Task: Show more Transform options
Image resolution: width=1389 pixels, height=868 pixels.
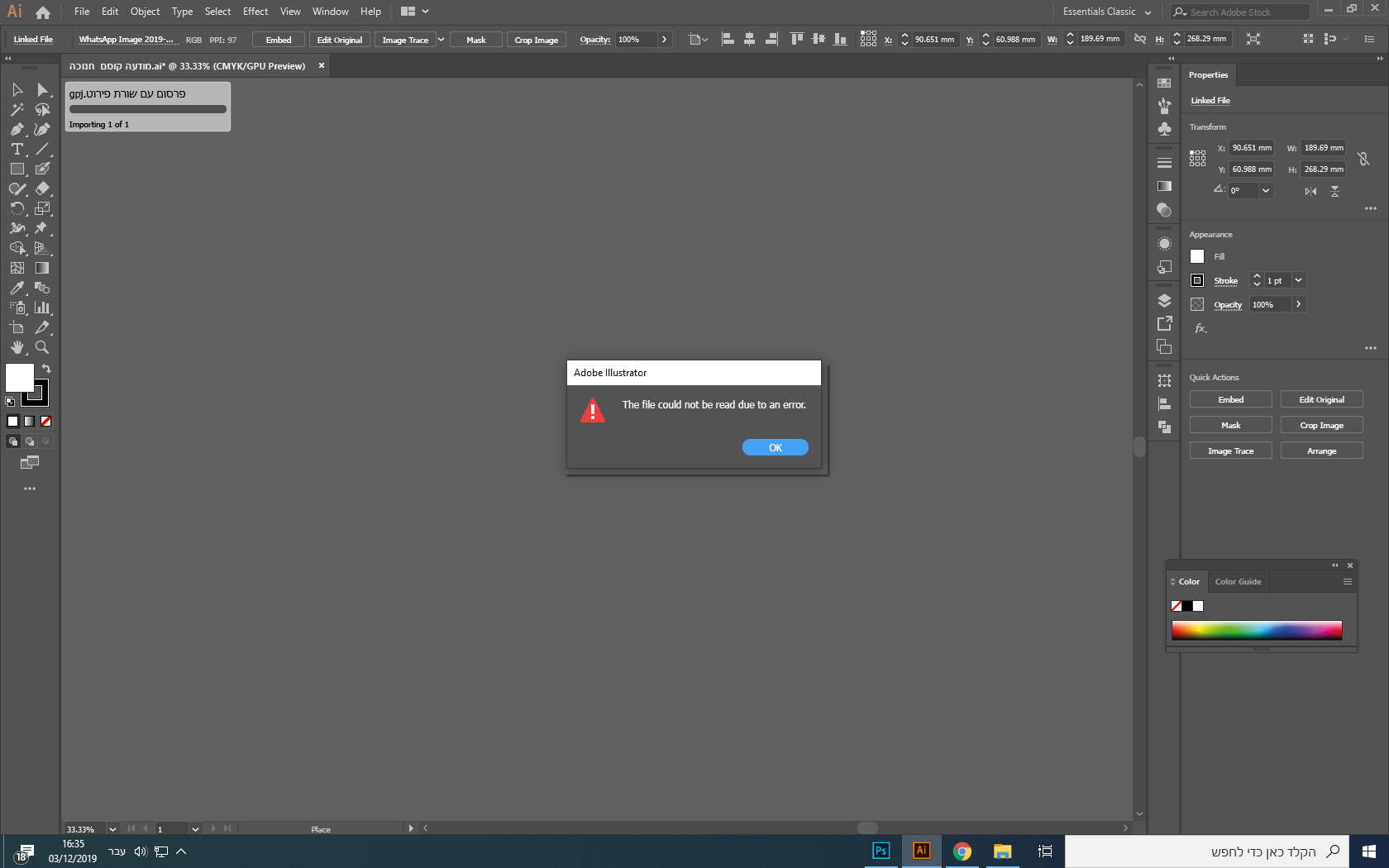Action: point(1370,209)
